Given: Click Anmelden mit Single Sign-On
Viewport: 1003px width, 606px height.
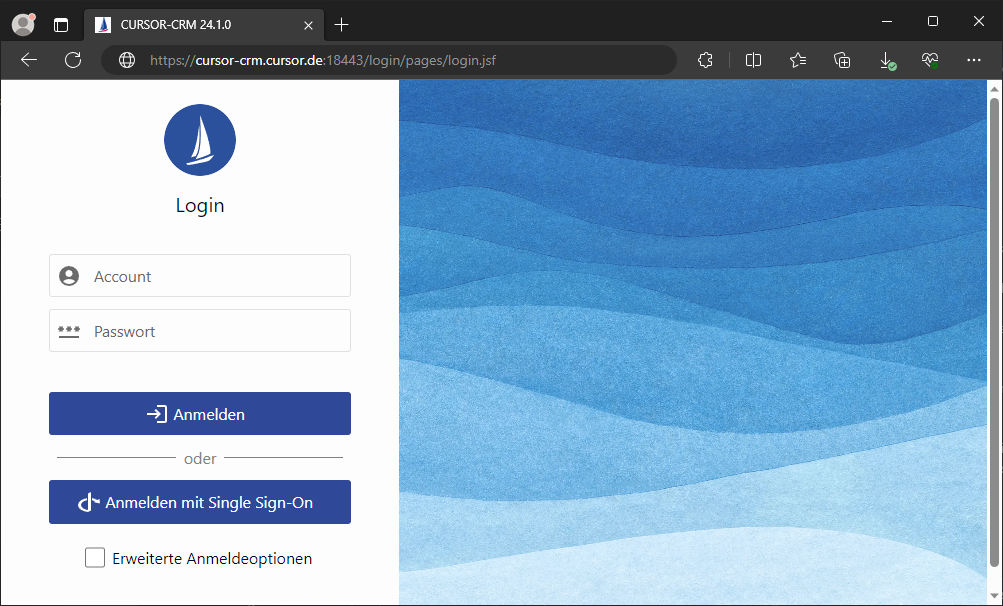Looking at the screenshot, I should pyautogui.click(x=200, y=502).
